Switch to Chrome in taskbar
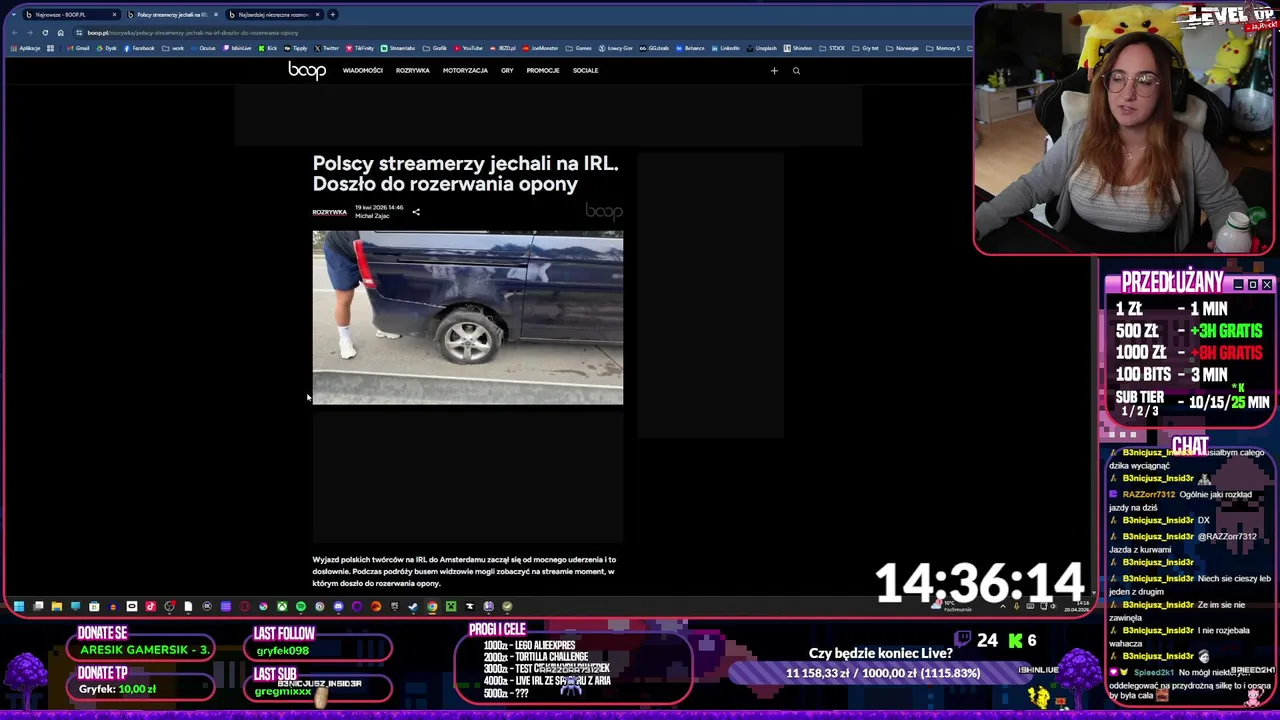Image resolution: width=1280 pixels, height=720 pixels. click(432, 606)
